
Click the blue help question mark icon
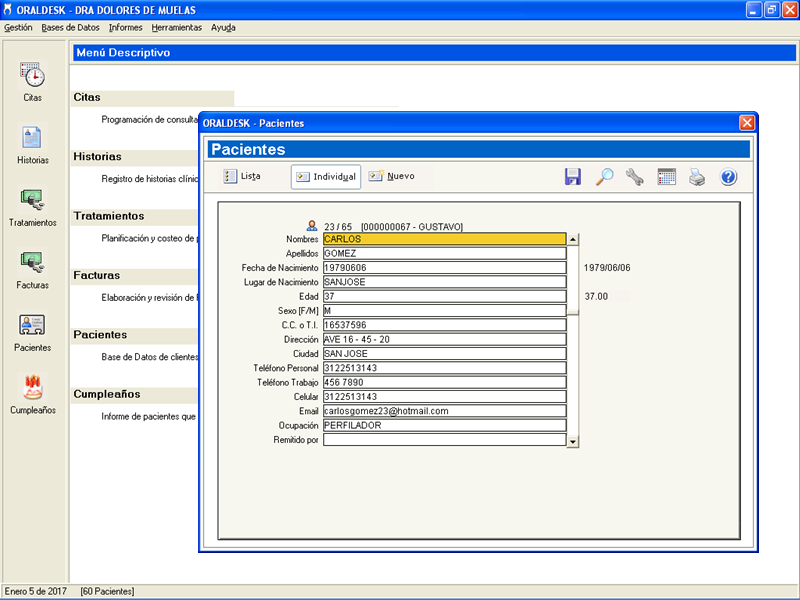coord(728,177)
